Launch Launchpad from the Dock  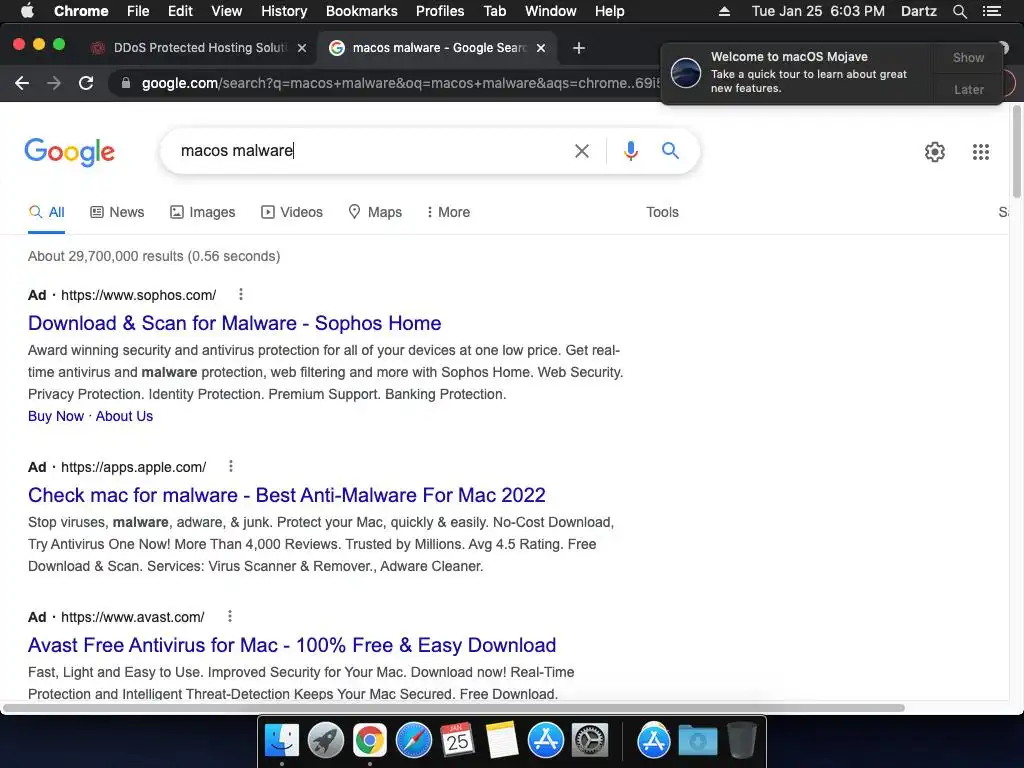(x=325, y=741)
